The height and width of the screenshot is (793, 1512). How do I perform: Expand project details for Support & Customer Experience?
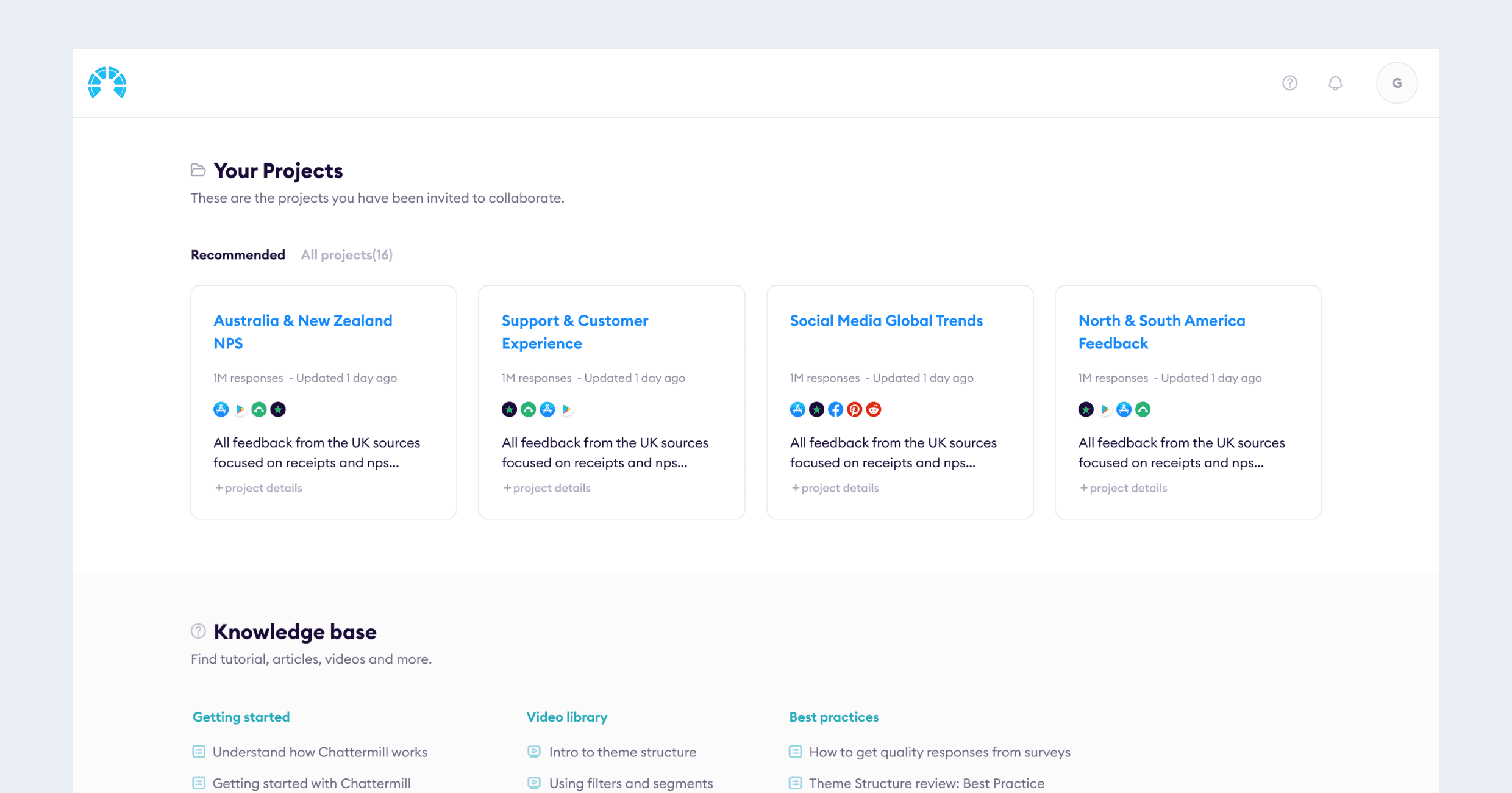coord(547,488)
